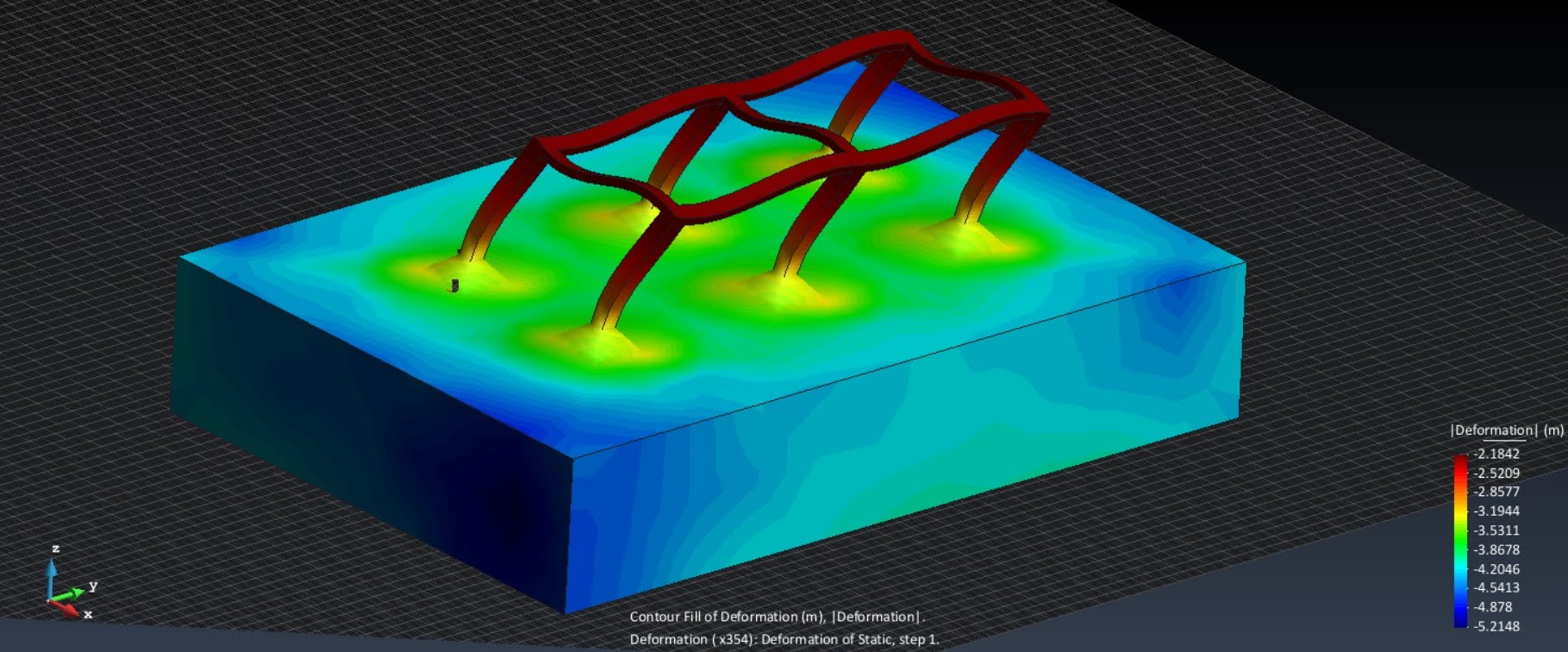Select the -4.2046 legend value
This screenshot has height=652, width=1568.
point(1496,568)
